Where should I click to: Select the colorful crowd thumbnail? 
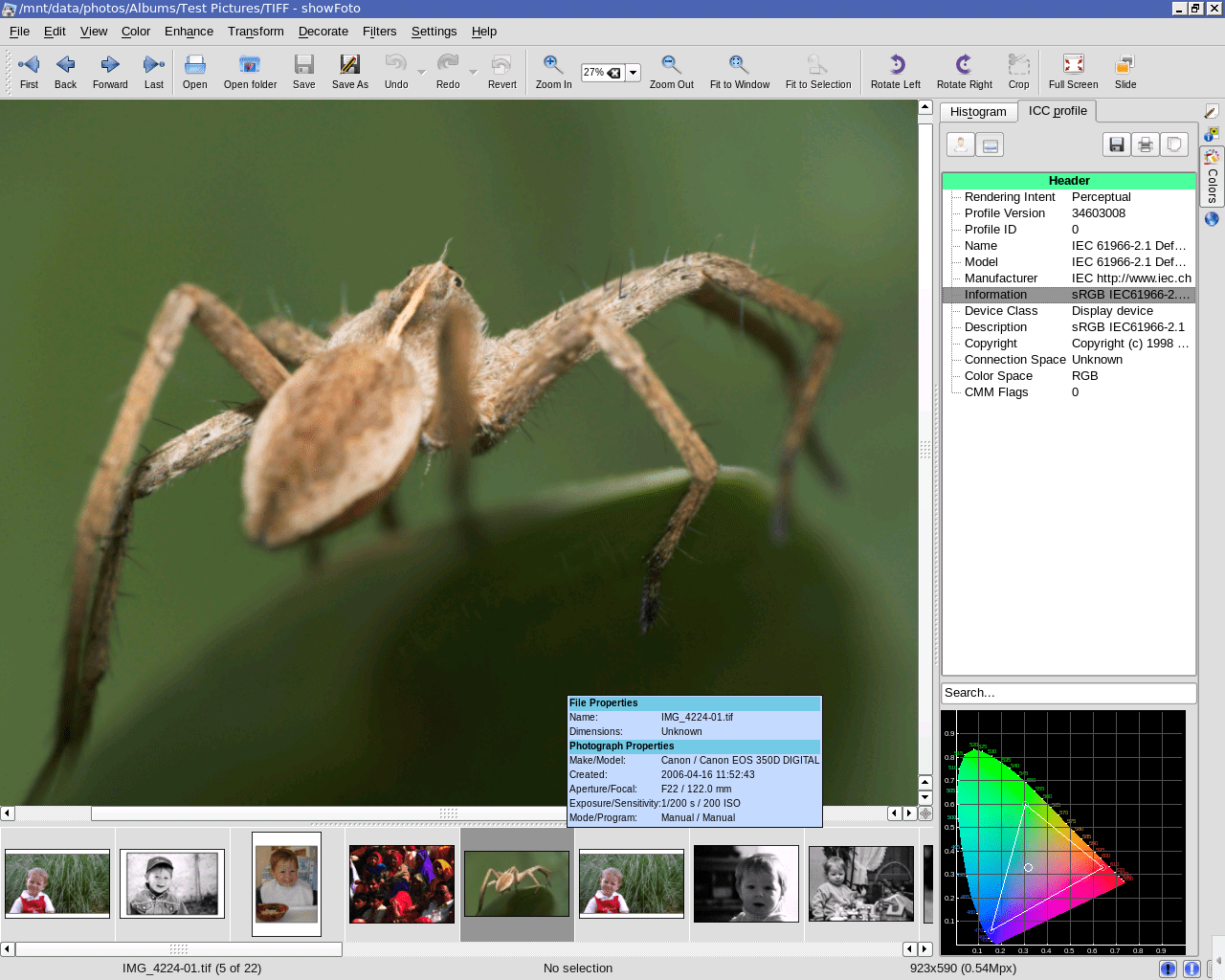(x=402, y=883)
